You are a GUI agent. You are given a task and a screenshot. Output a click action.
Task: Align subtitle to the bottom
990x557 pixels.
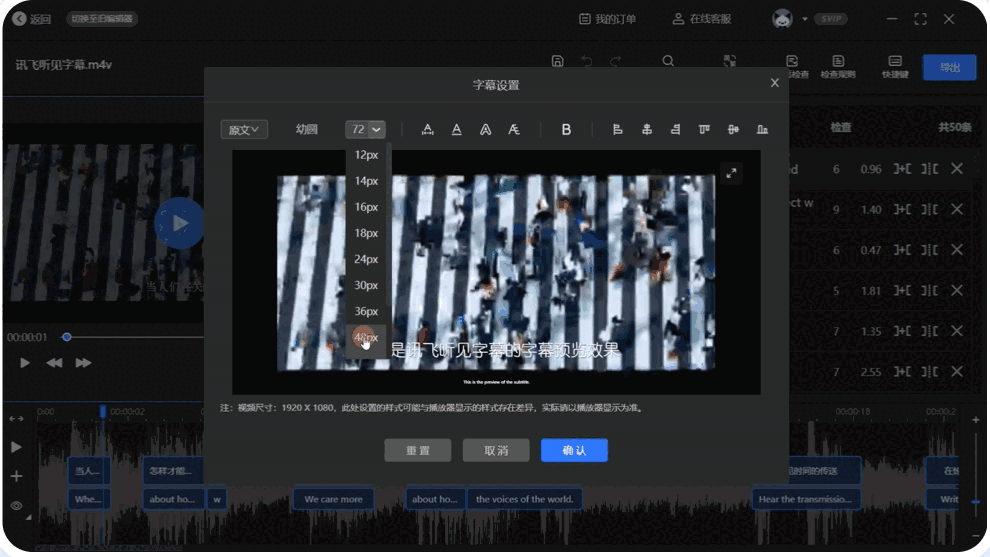762,129
